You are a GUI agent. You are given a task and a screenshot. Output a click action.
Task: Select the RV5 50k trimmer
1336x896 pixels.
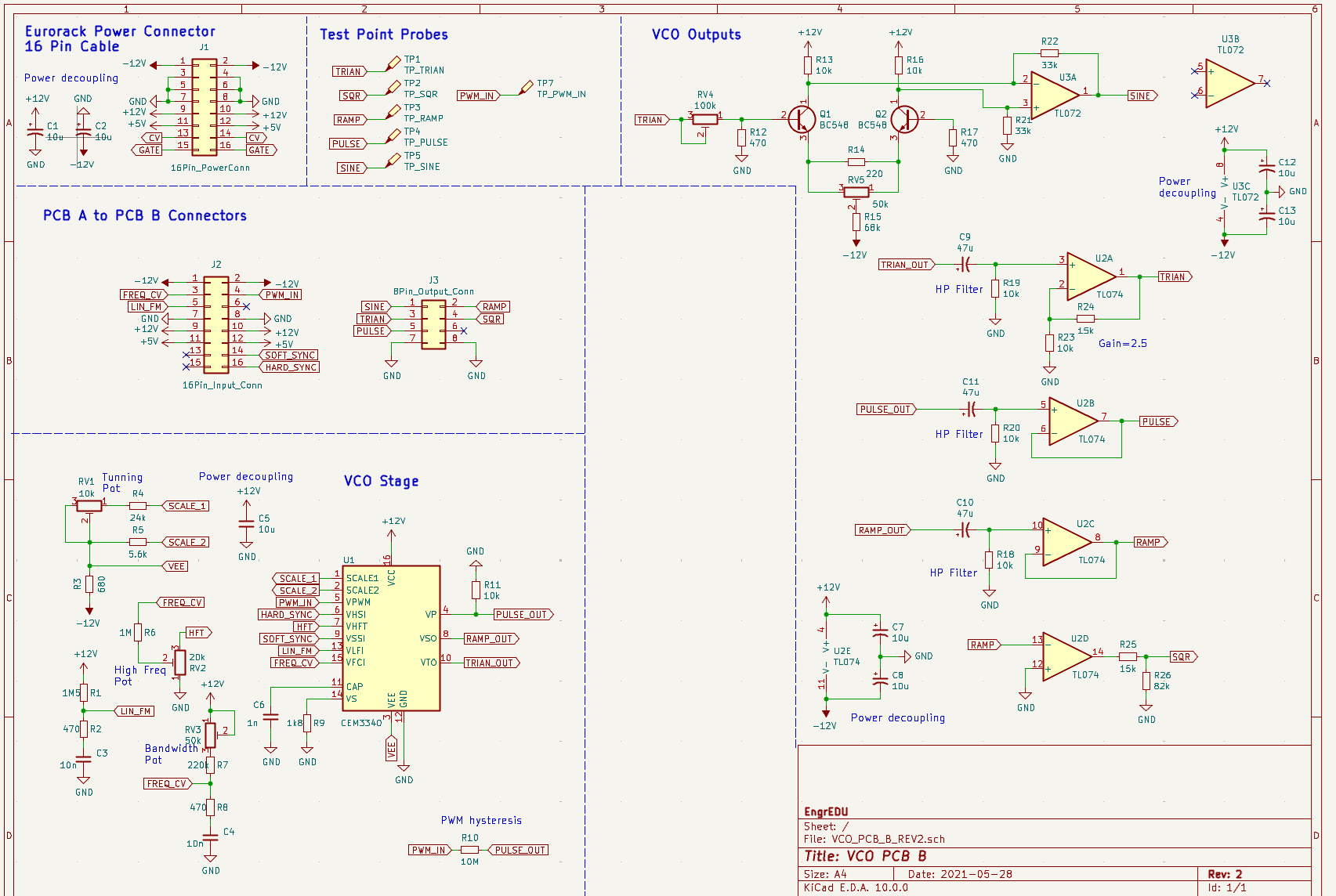(x=856, y=192)
